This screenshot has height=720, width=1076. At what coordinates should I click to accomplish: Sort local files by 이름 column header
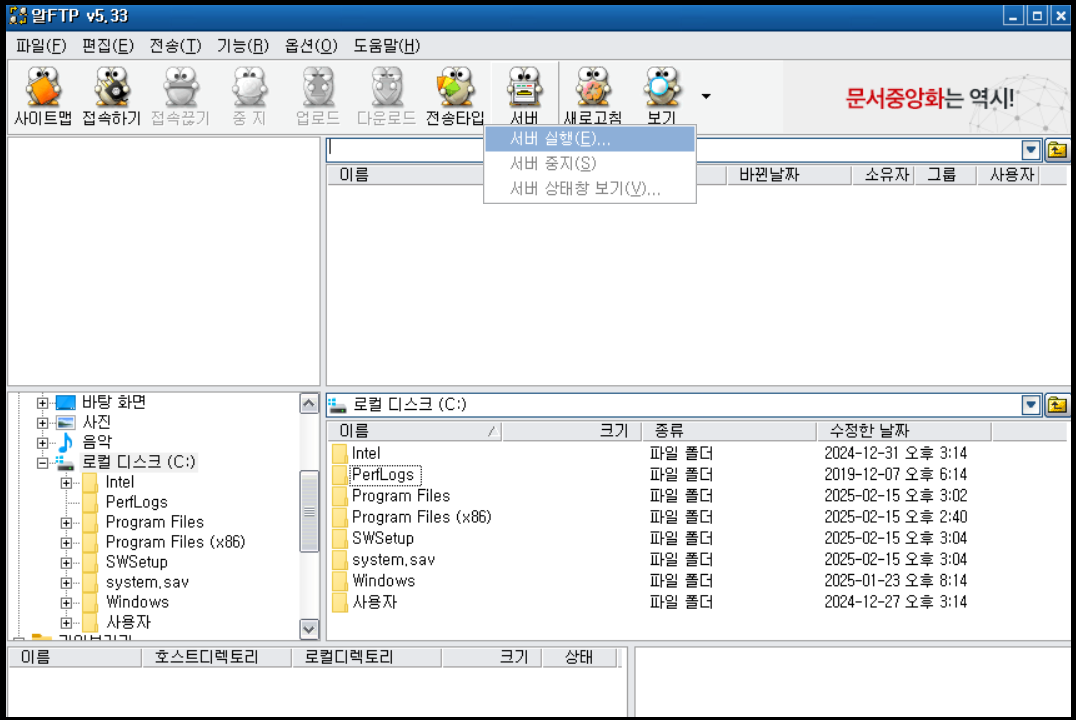414,431
